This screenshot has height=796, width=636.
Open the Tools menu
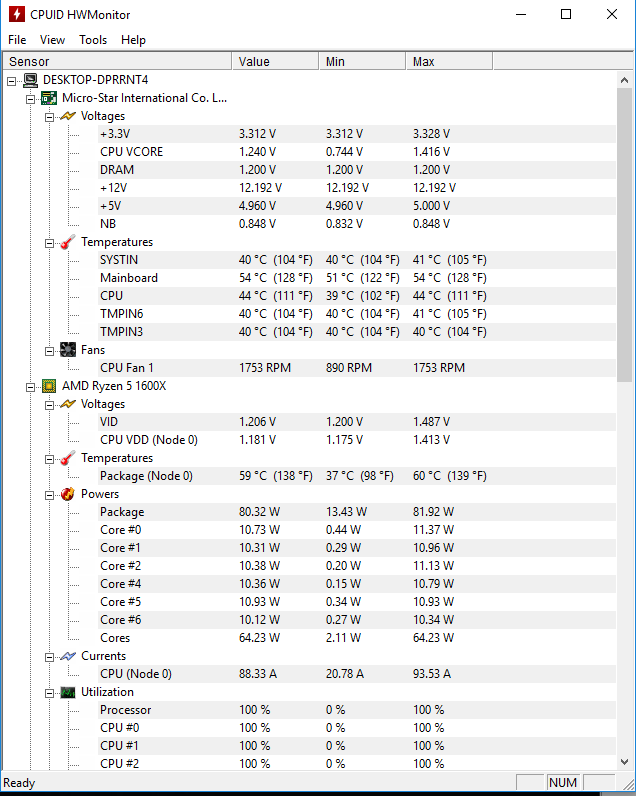[x=93, y=40]
